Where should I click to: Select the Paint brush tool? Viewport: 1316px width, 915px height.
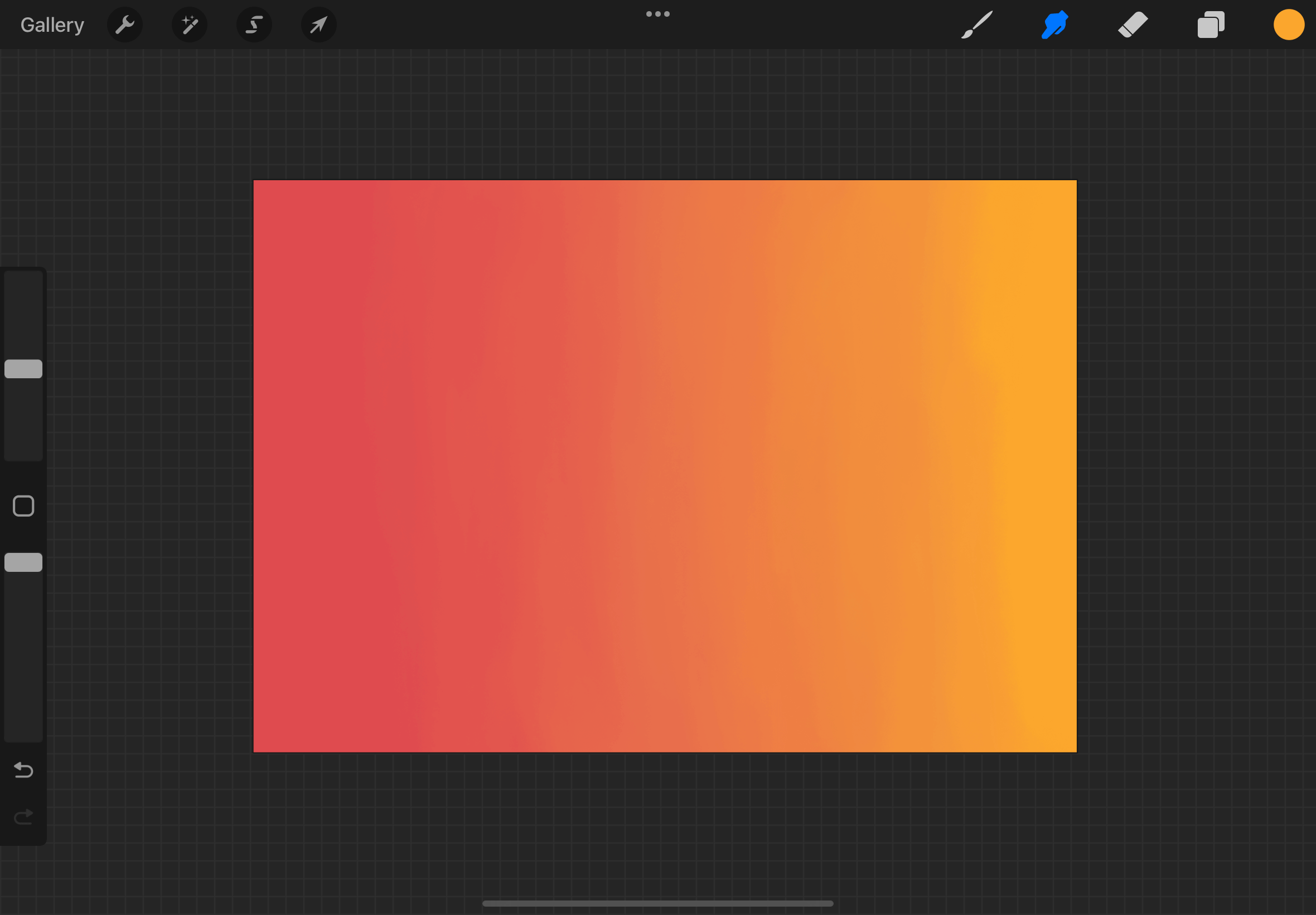(976, 25)
